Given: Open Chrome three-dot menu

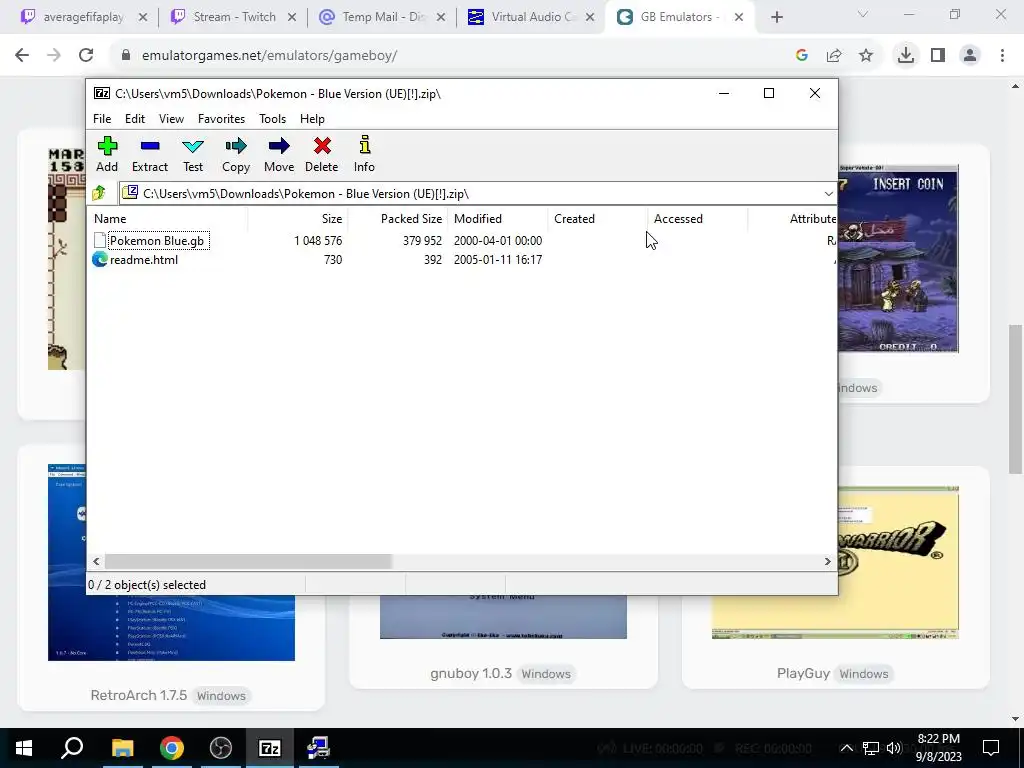Looking at the screenshot, I should [x=1002, y=56].
